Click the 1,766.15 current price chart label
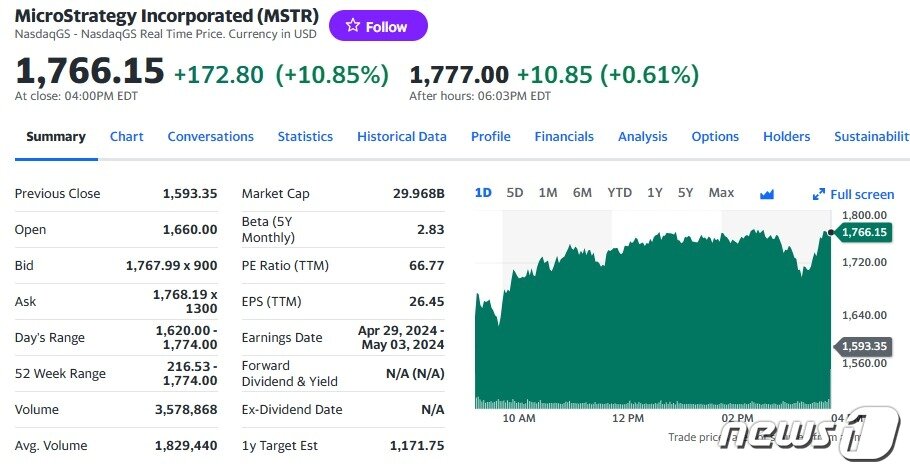Screen dimensions: 910x473 point(864,232)
